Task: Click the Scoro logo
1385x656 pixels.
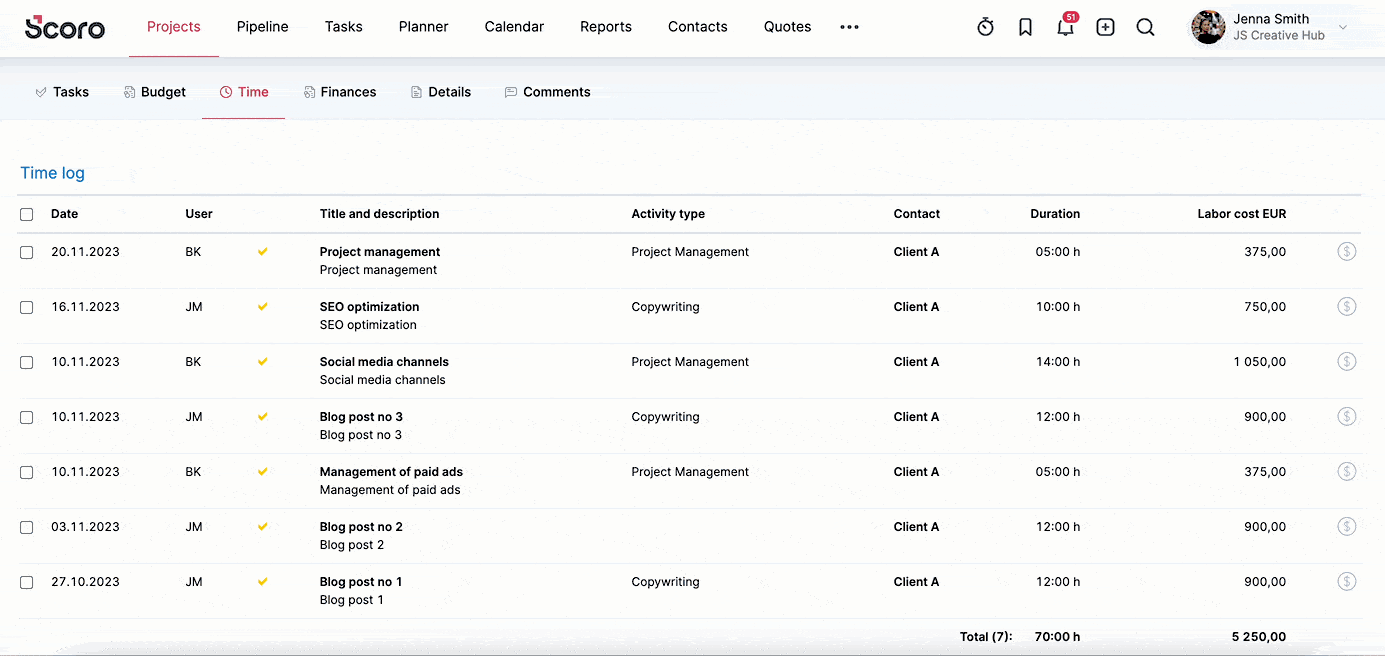Action: [65, 28]
